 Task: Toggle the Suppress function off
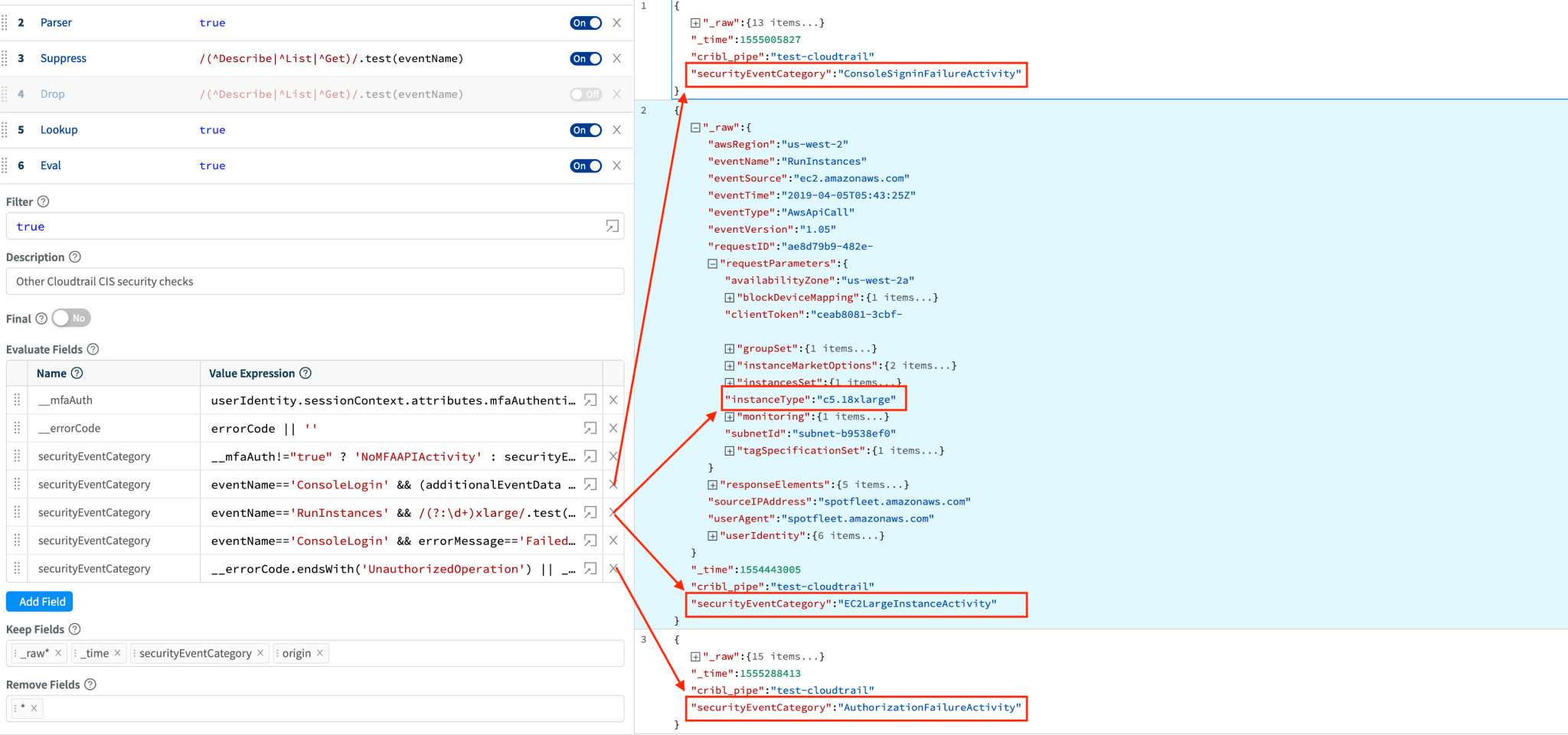tap(586, 59)
